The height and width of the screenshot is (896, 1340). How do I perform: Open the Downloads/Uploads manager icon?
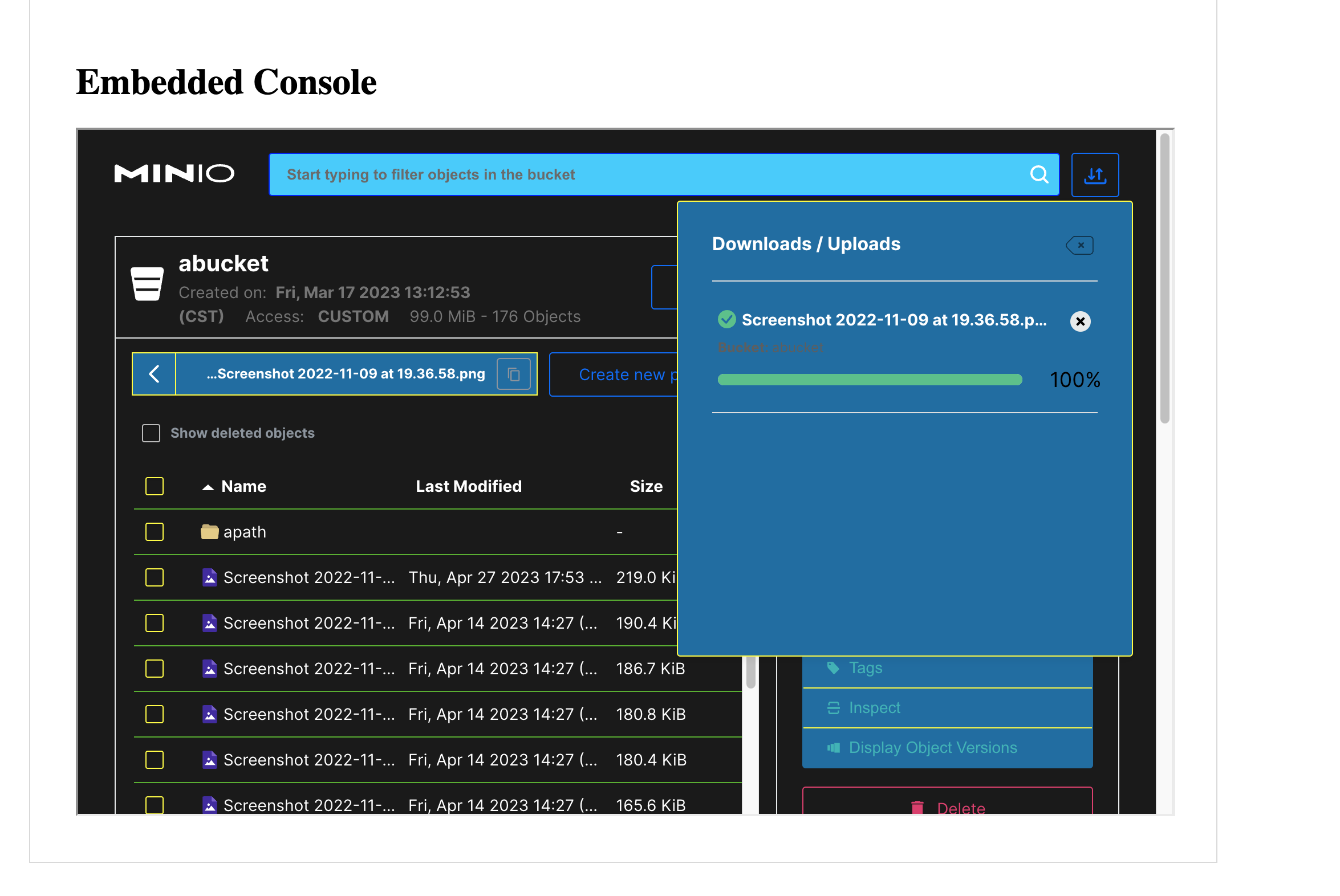(x=1094, y=175)
